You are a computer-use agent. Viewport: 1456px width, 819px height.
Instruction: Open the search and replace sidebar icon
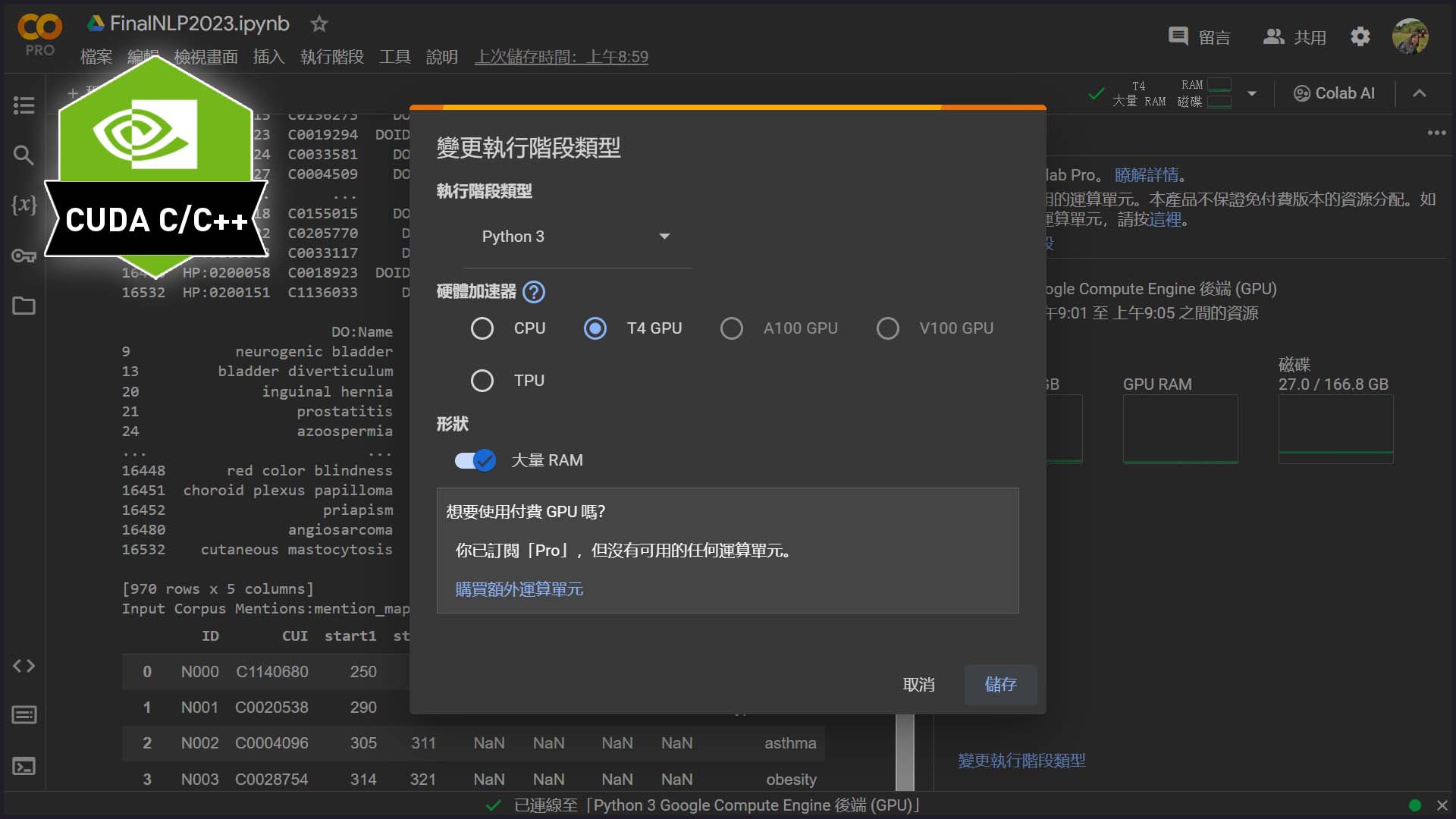24,155
